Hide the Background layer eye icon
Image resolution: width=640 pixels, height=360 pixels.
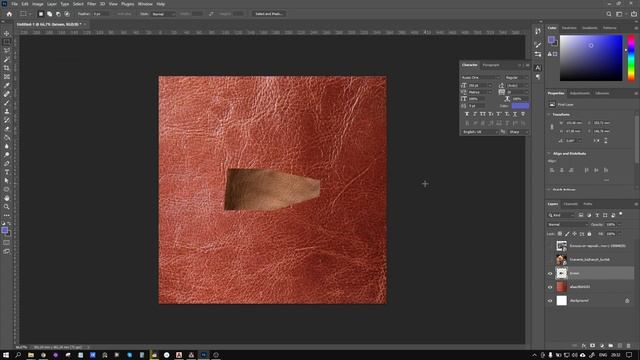tap(550, 301)
